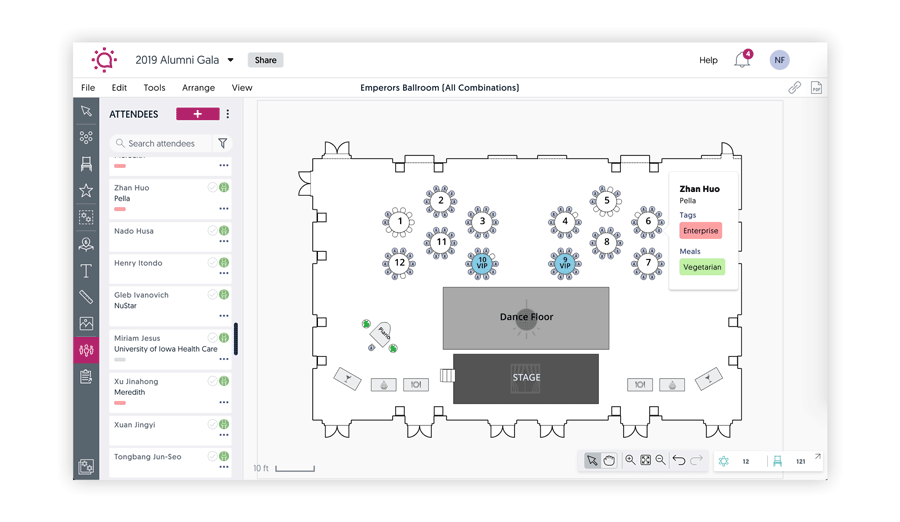Select the chair tool in left sidebar

point(86,164)
